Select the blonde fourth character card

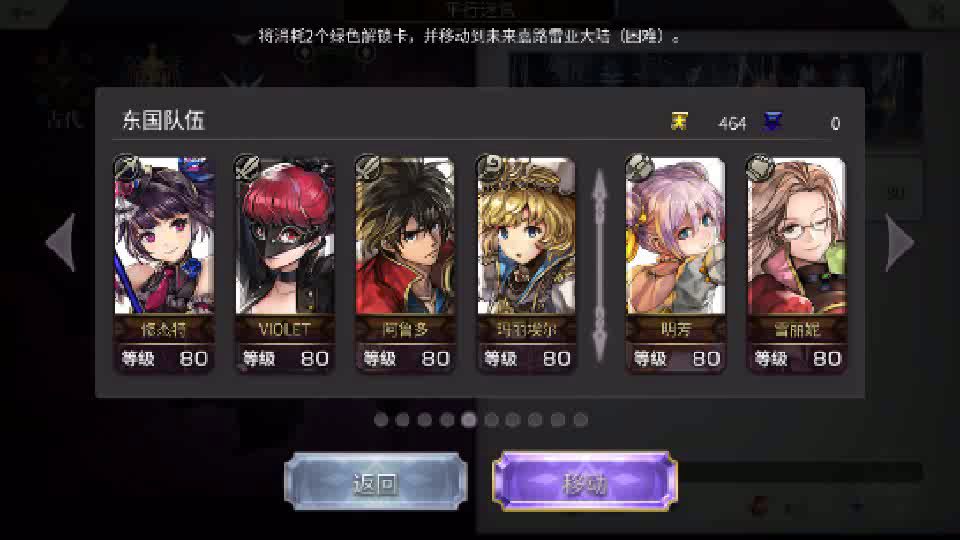click(526, 263)
